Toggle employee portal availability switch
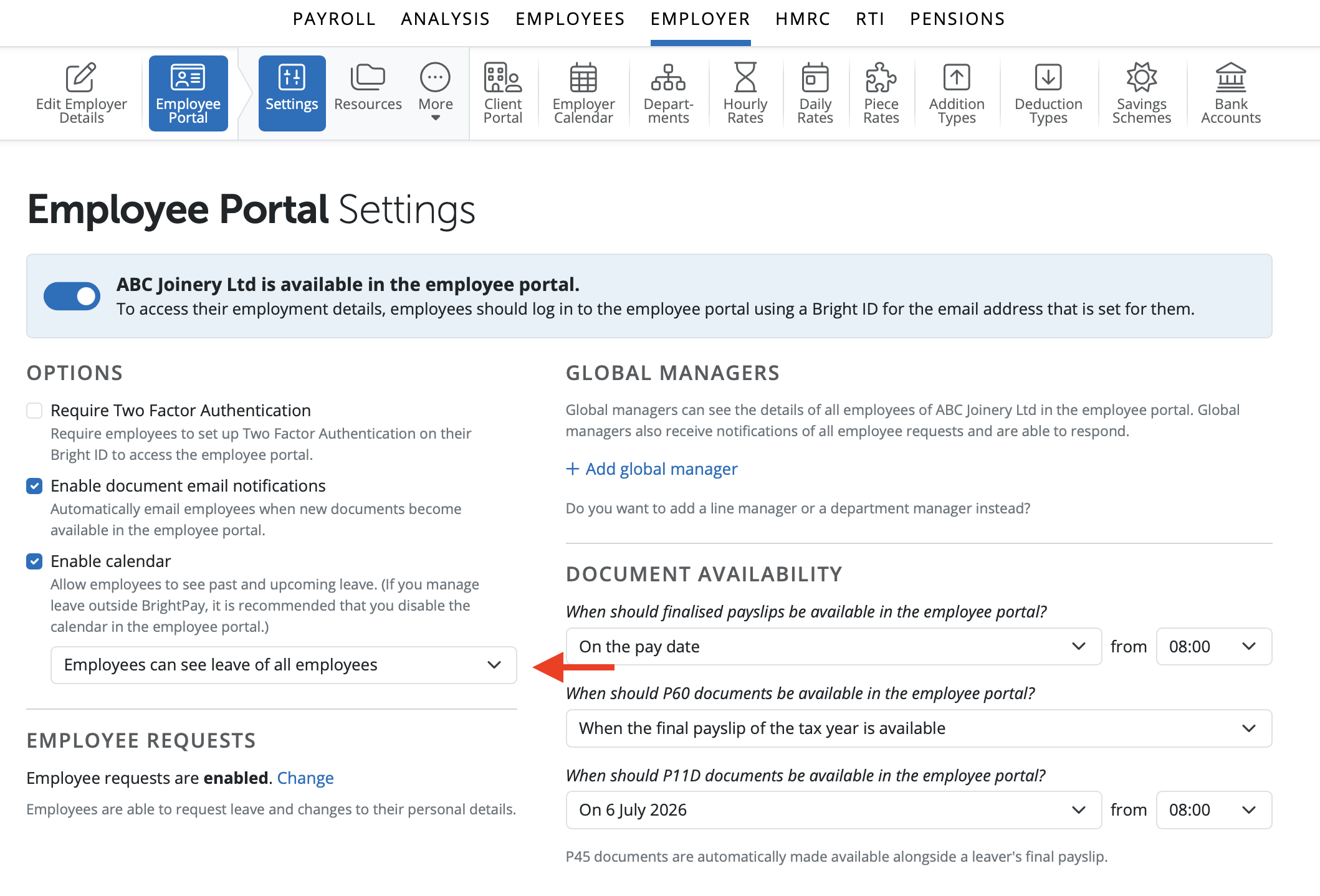This screenshot has width=1320, height=896. click(72, 296)
